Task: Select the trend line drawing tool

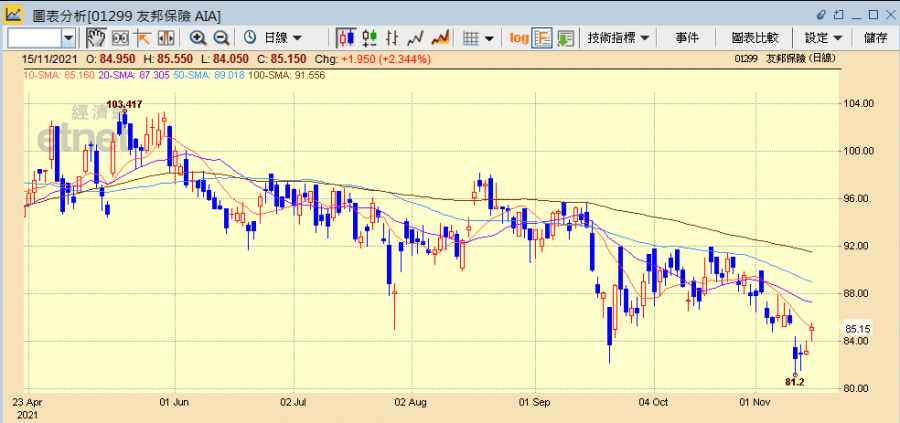Action: point(142,37)
